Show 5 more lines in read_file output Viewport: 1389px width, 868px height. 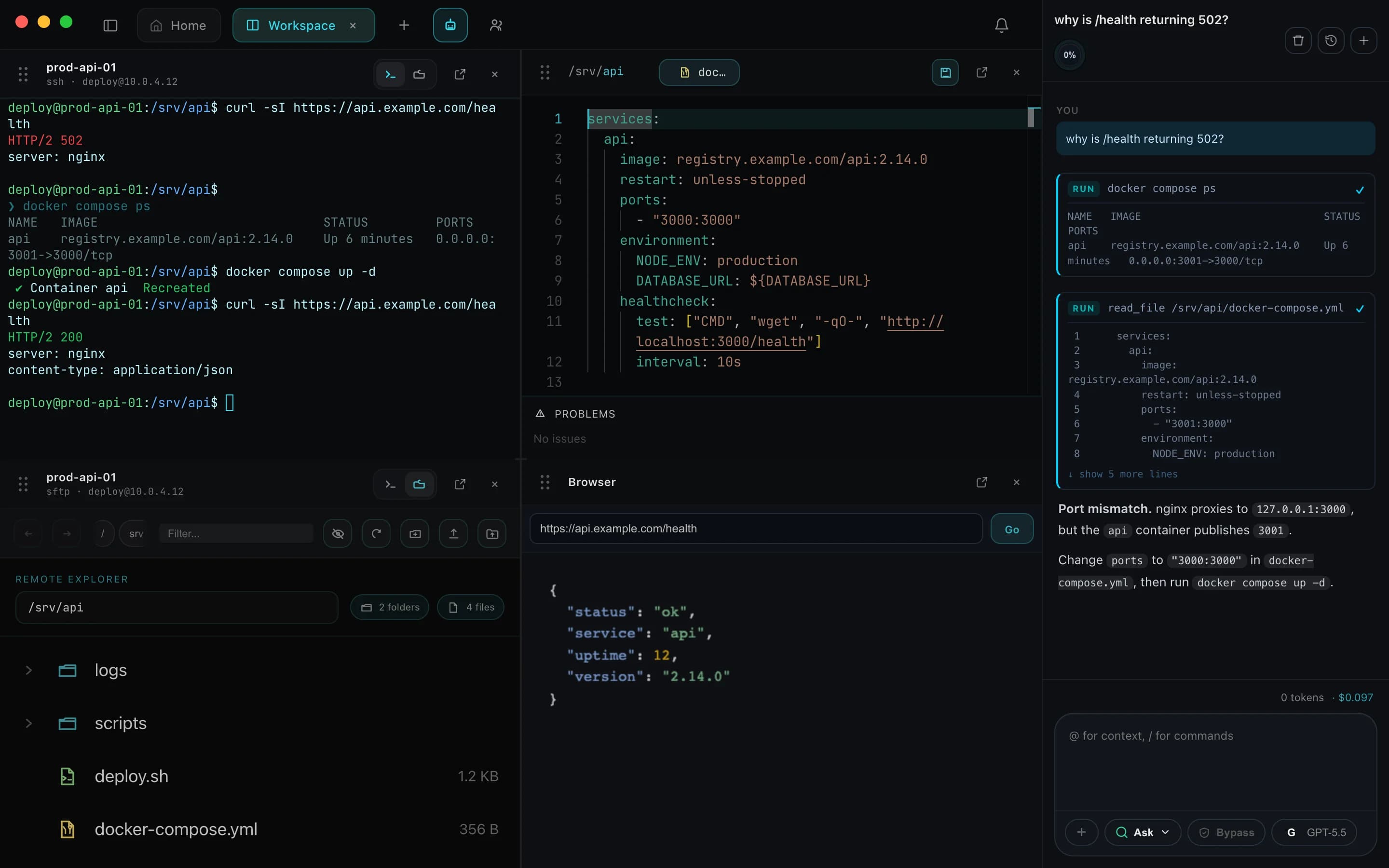click(x=1123, y=474)
